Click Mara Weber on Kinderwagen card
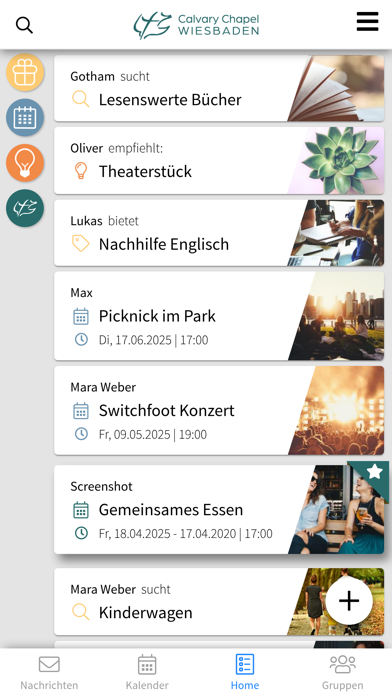 click(103, 589)
